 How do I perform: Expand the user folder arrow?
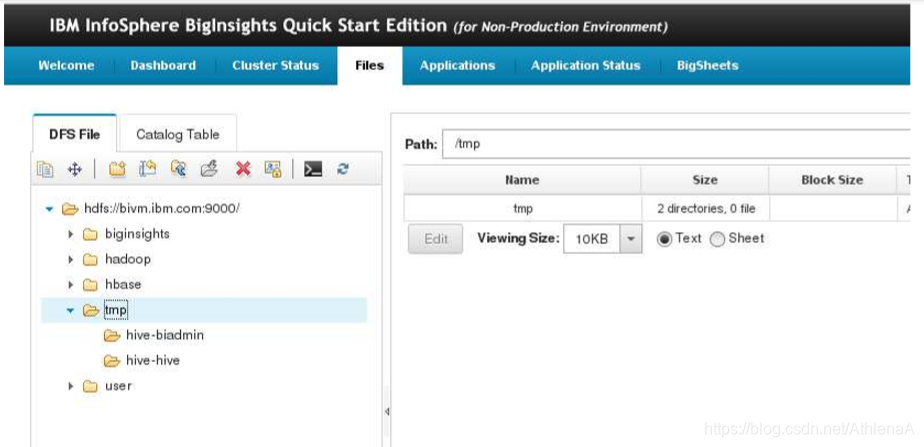[71, 386]
